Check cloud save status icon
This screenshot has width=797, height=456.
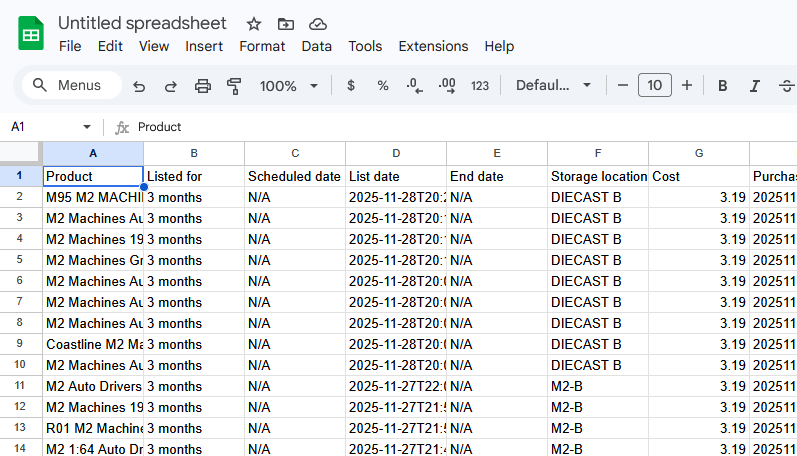click(x=318, y=24)
